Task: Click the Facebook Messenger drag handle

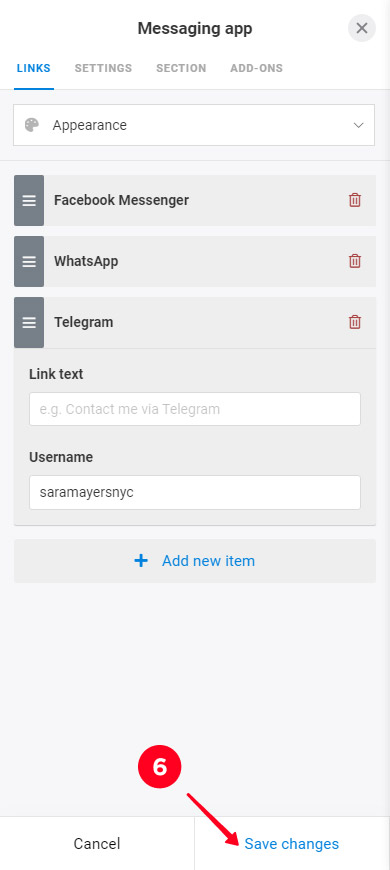Action: pos(29,200)
